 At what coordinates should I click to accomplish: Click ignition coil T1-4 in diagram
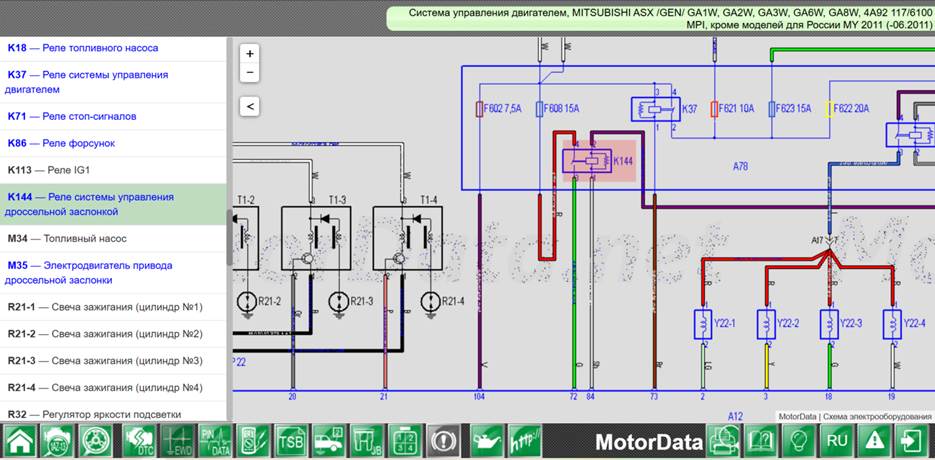tap(408, 238)
